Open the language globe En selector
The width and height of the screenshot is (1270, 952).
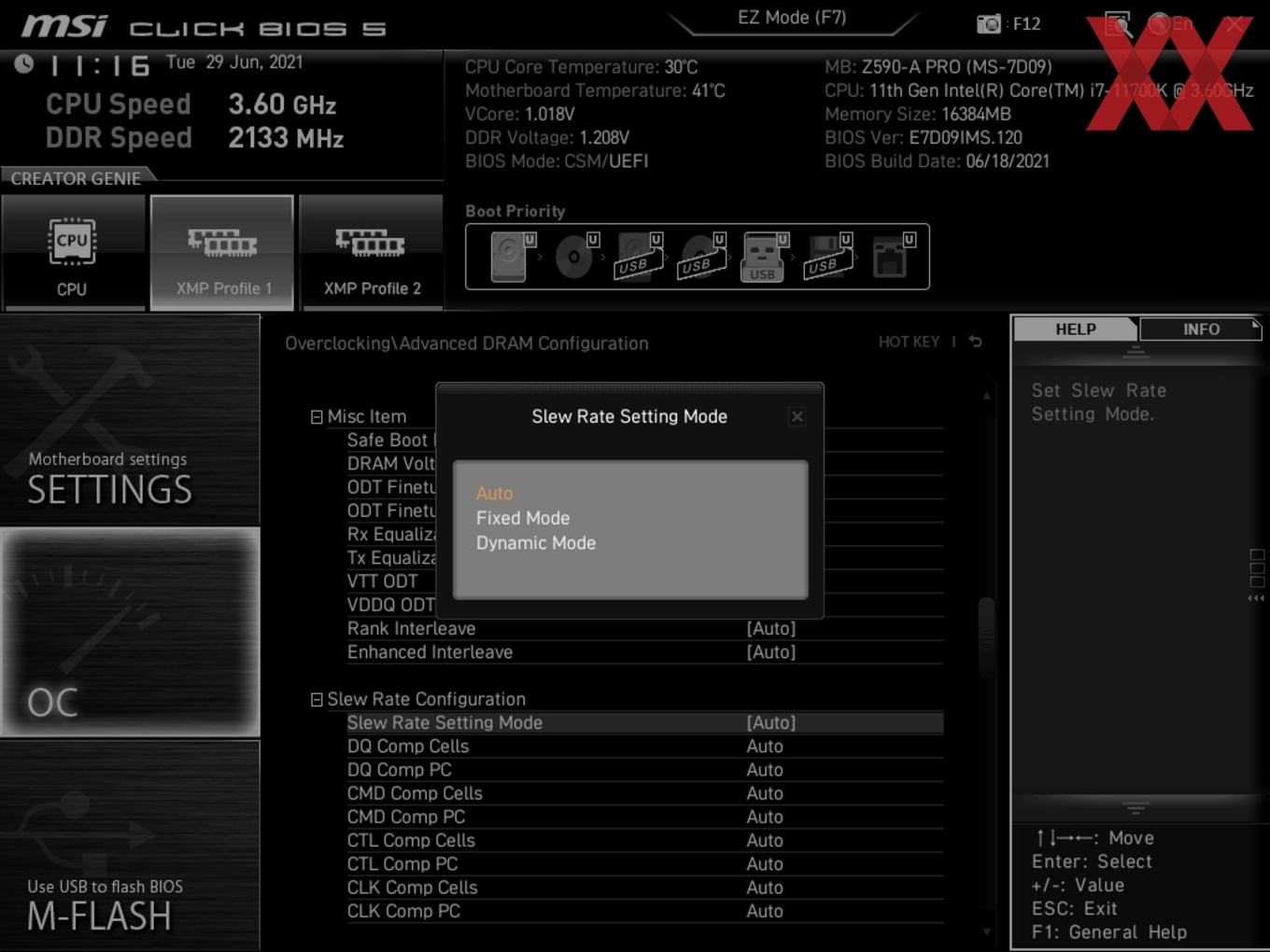pyautogui.click(x=1171, y=24)
